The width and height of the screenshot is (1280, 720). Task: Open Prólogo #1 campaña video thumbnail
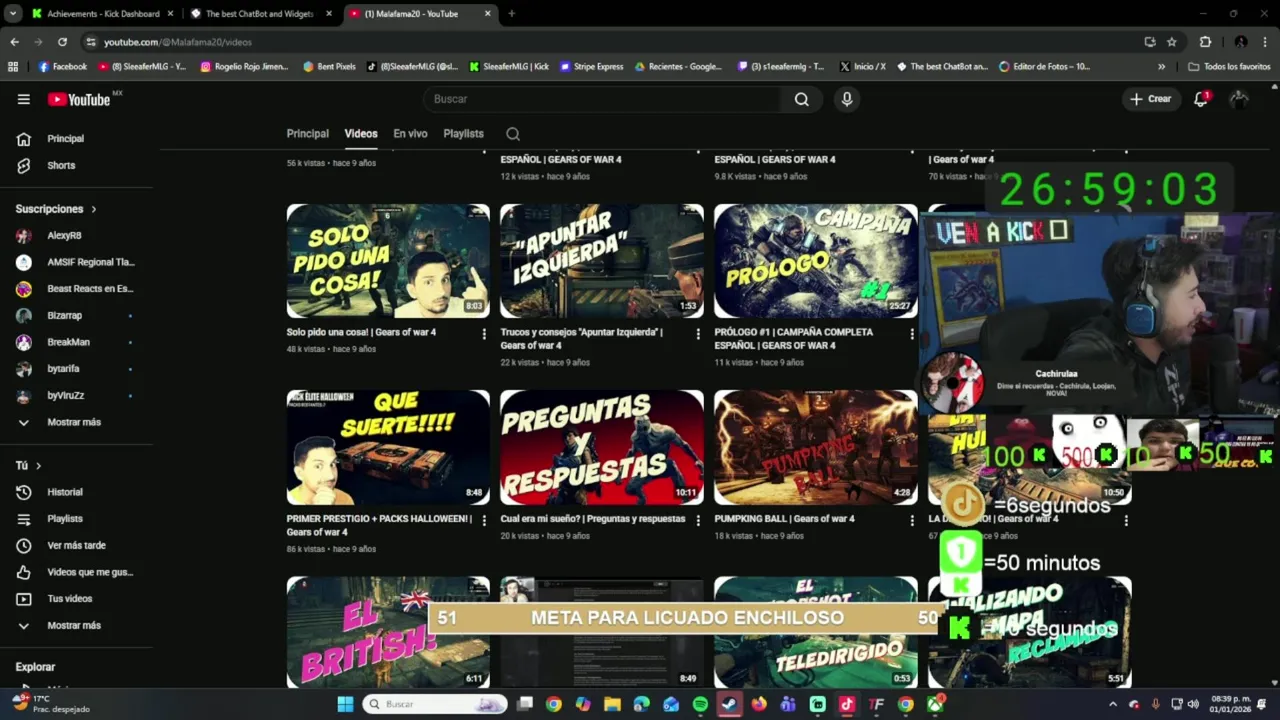tap(816, 261)
